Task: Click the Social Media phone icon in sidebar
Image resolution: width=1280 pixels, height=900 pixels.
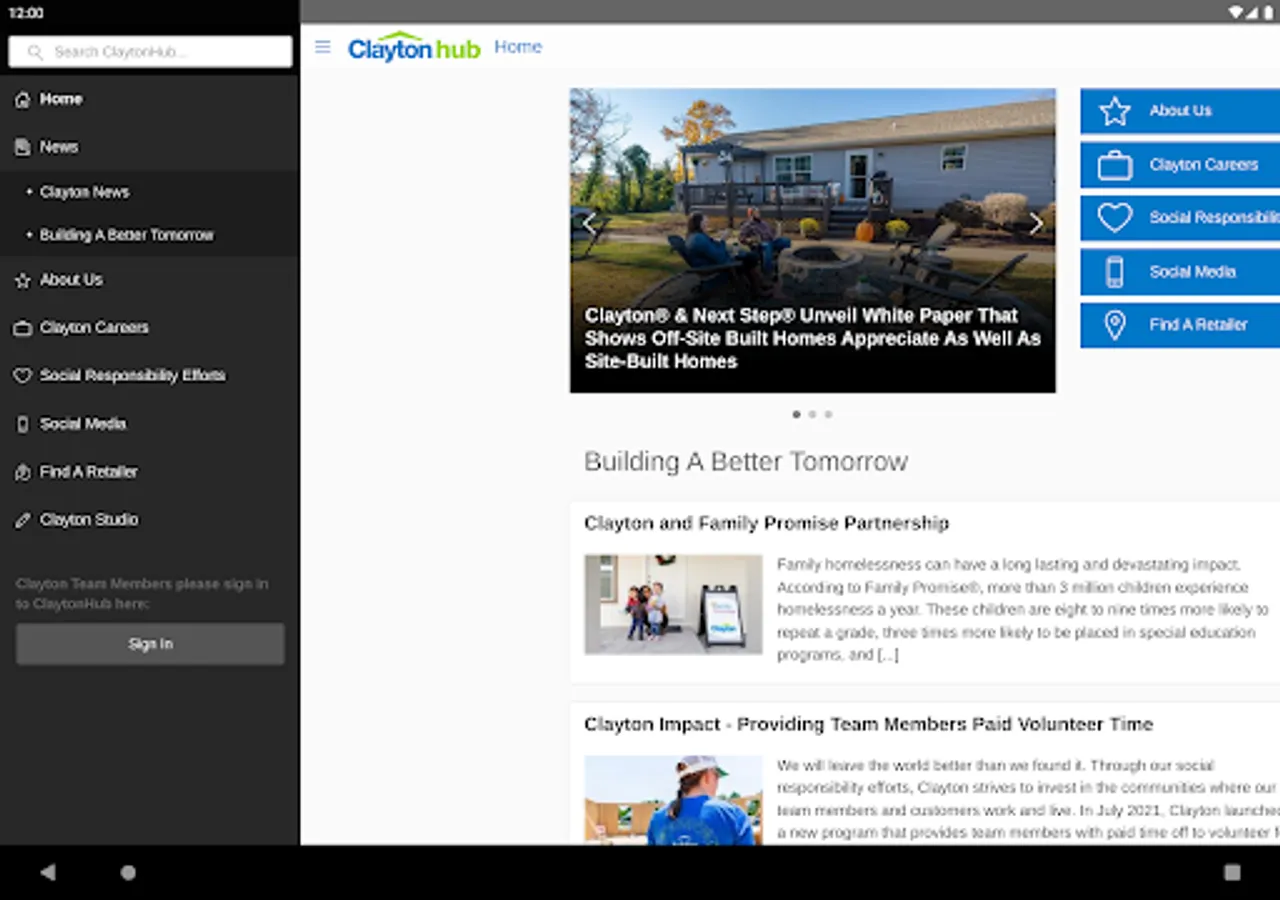Action: [x=23, y=424]
